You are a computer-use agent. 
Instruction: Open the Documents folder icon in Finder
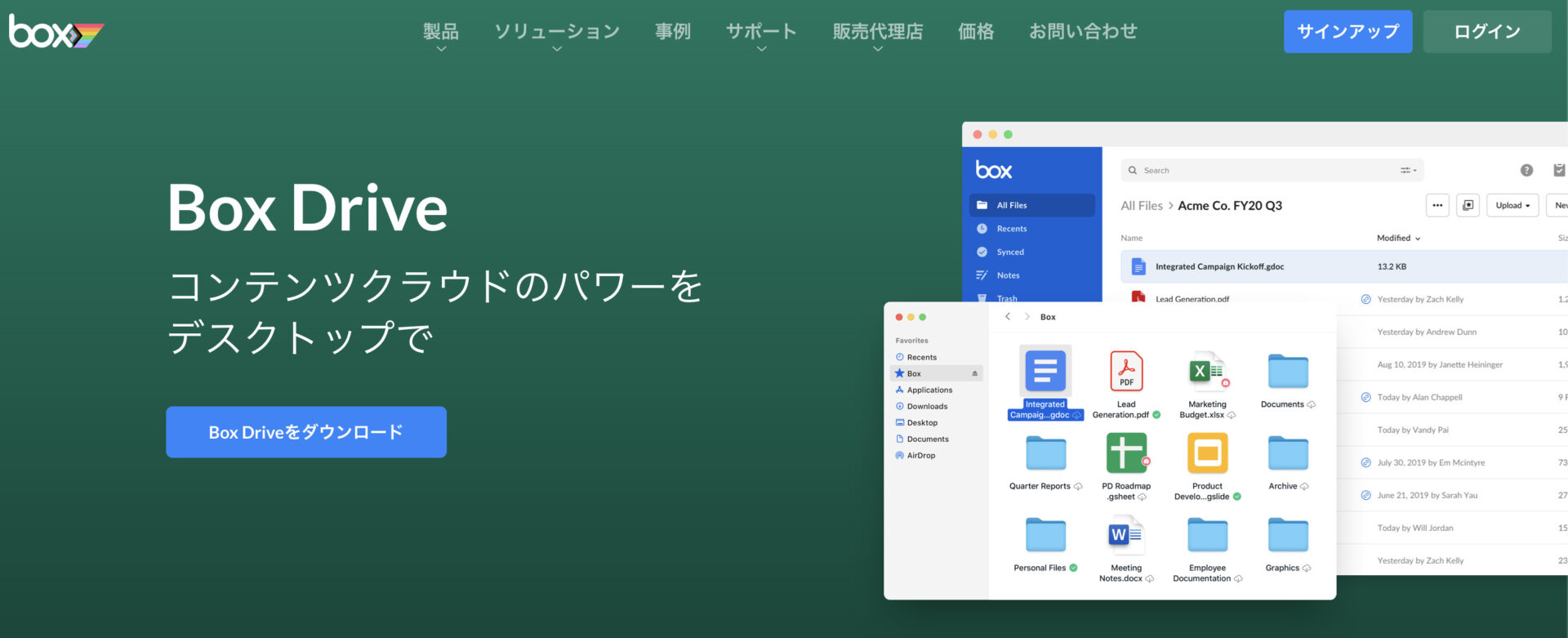(x=1288, y=372)
